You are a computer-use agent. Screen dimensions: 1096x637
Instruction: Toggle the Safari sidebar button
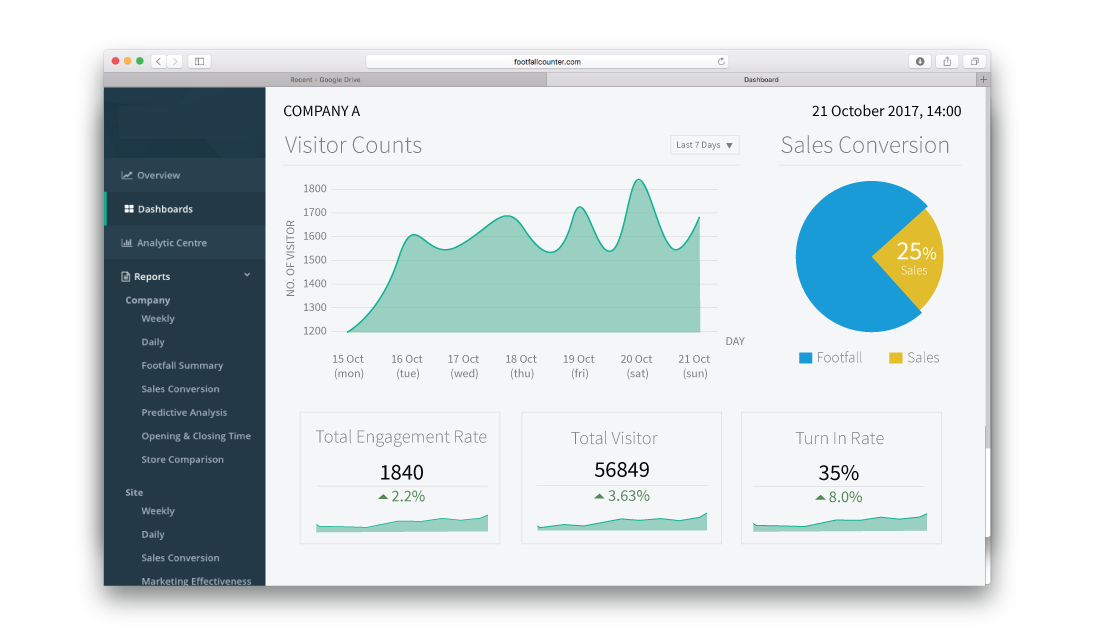point(199,61)
